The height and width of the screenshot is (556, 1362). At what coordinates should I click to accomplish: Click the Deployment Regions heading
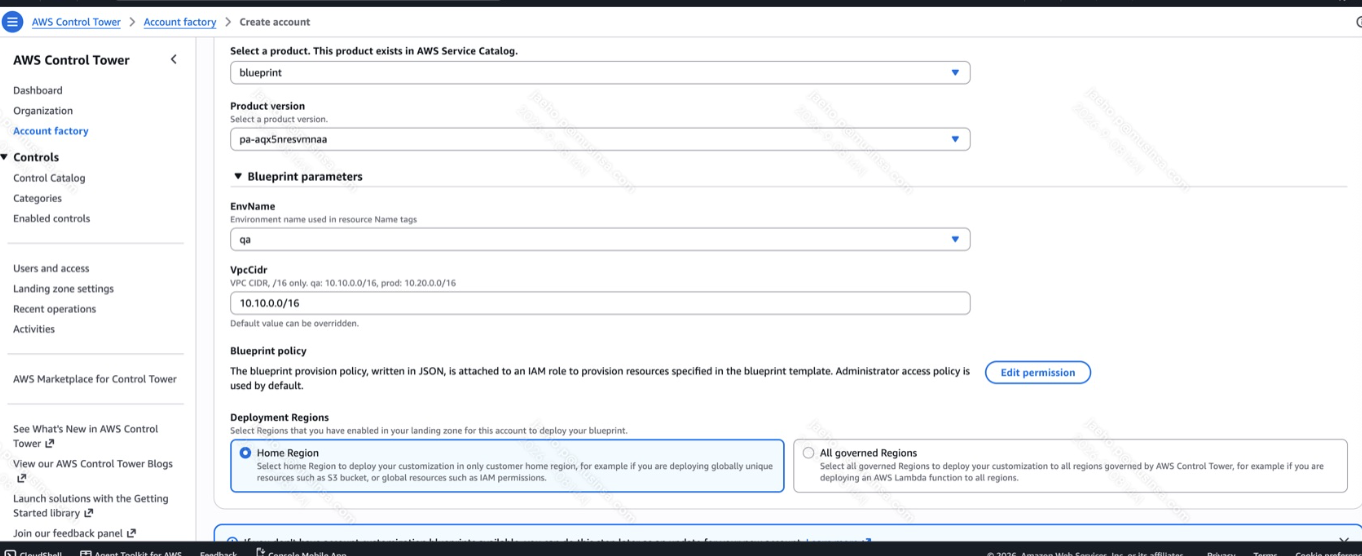279,418
